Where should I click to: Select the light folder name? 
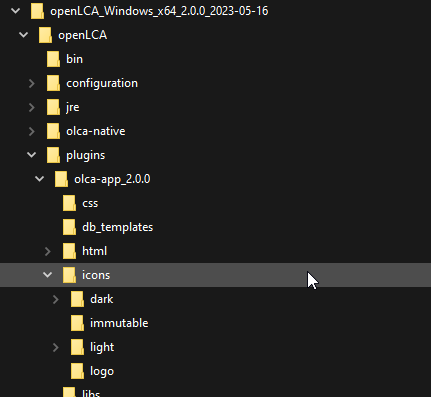tap(102, 347)
